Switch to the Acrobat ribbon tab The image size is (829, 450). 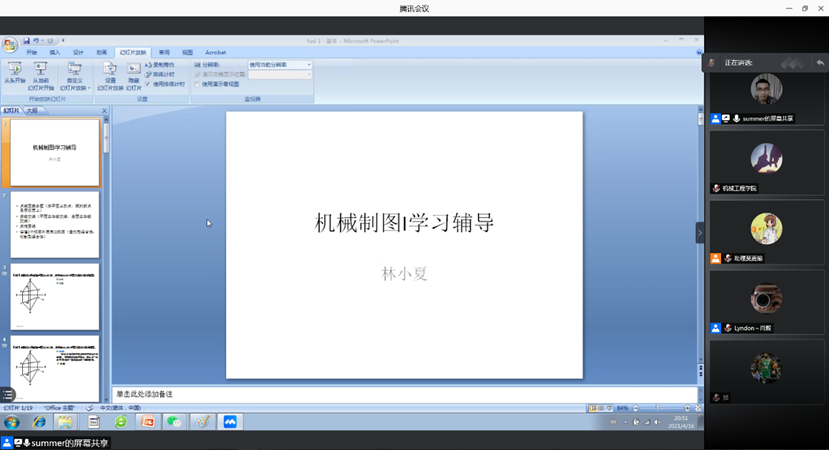215,52
